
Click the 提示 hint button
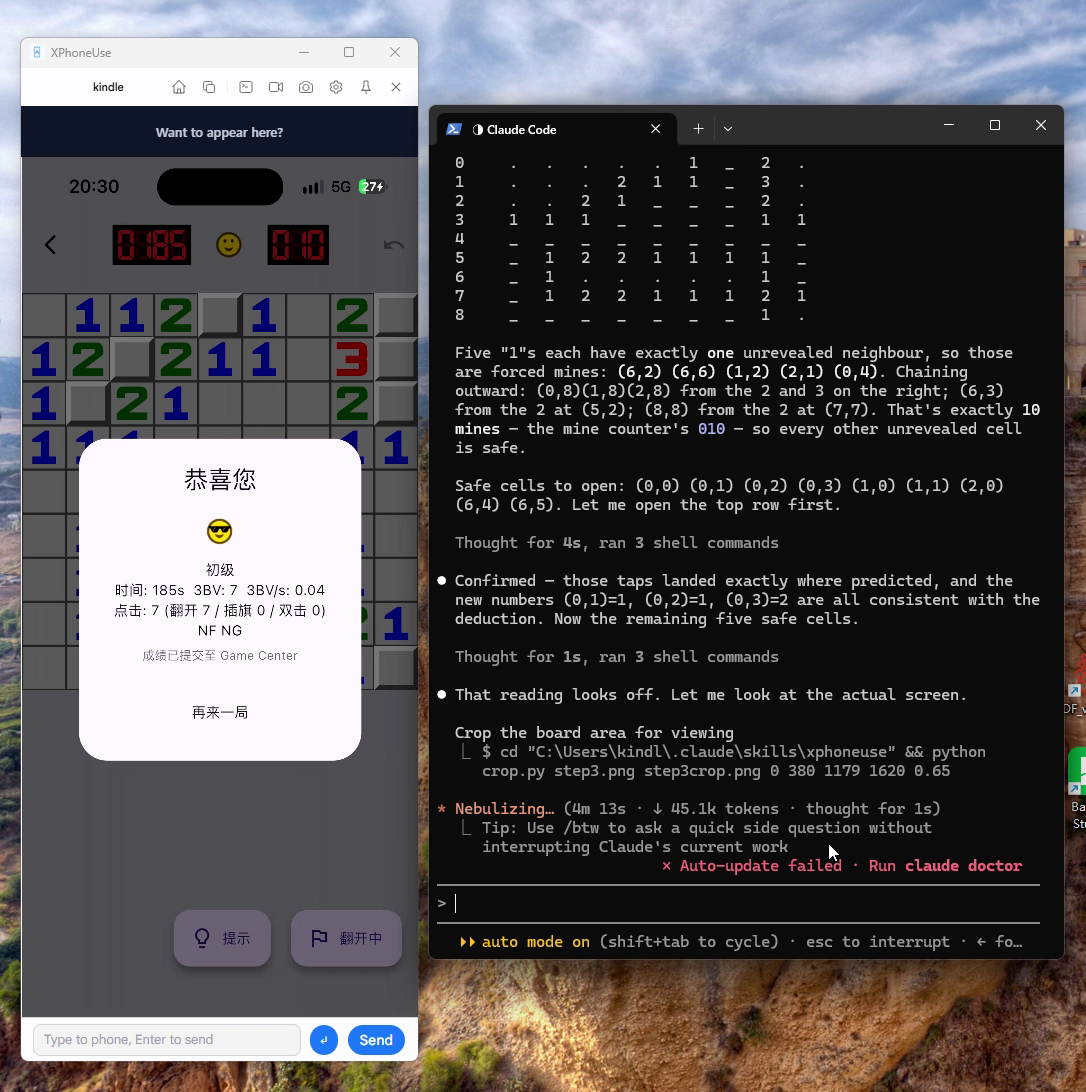pyautogui.click(x=222, y=938)
